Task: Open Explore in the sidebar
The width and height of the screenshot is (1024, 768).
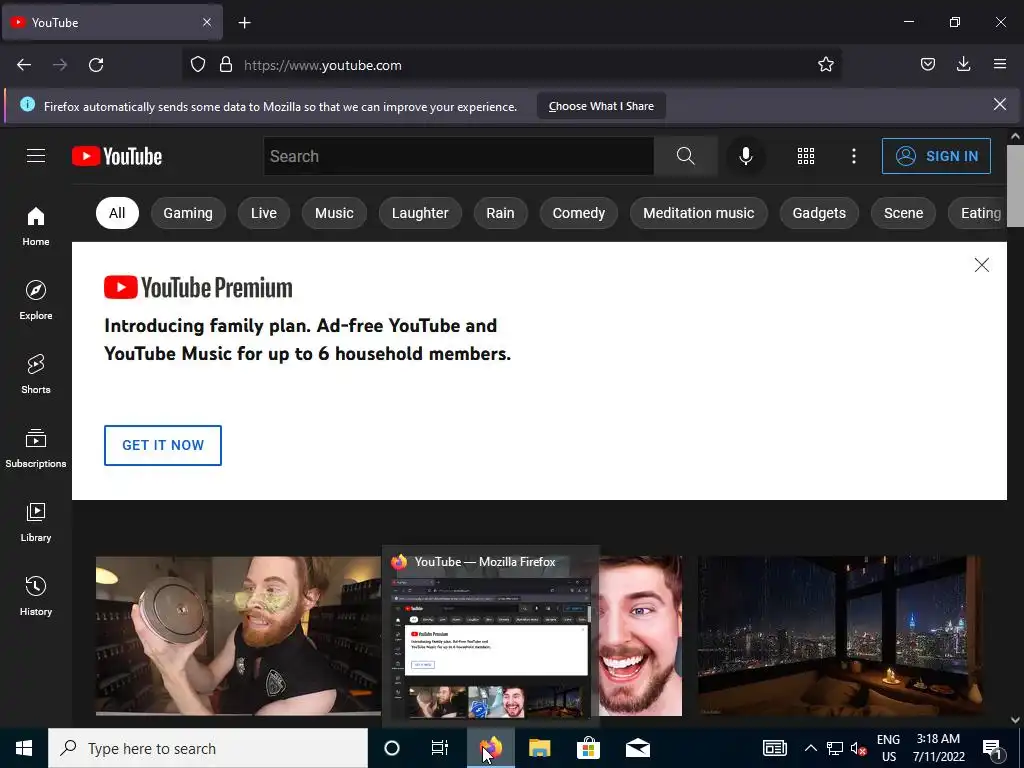Action: (36, 300)
